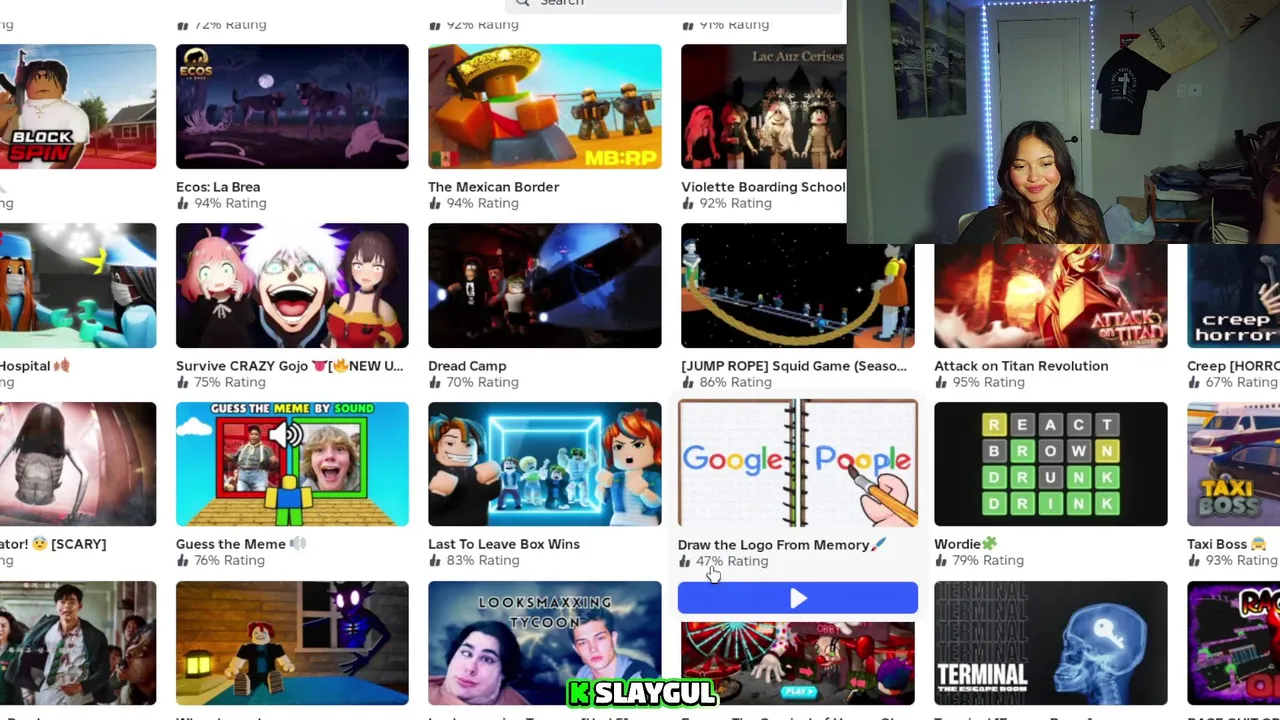Click the Attack on Titan Revolution title
1280x720 pixels.
[1021, 366]
